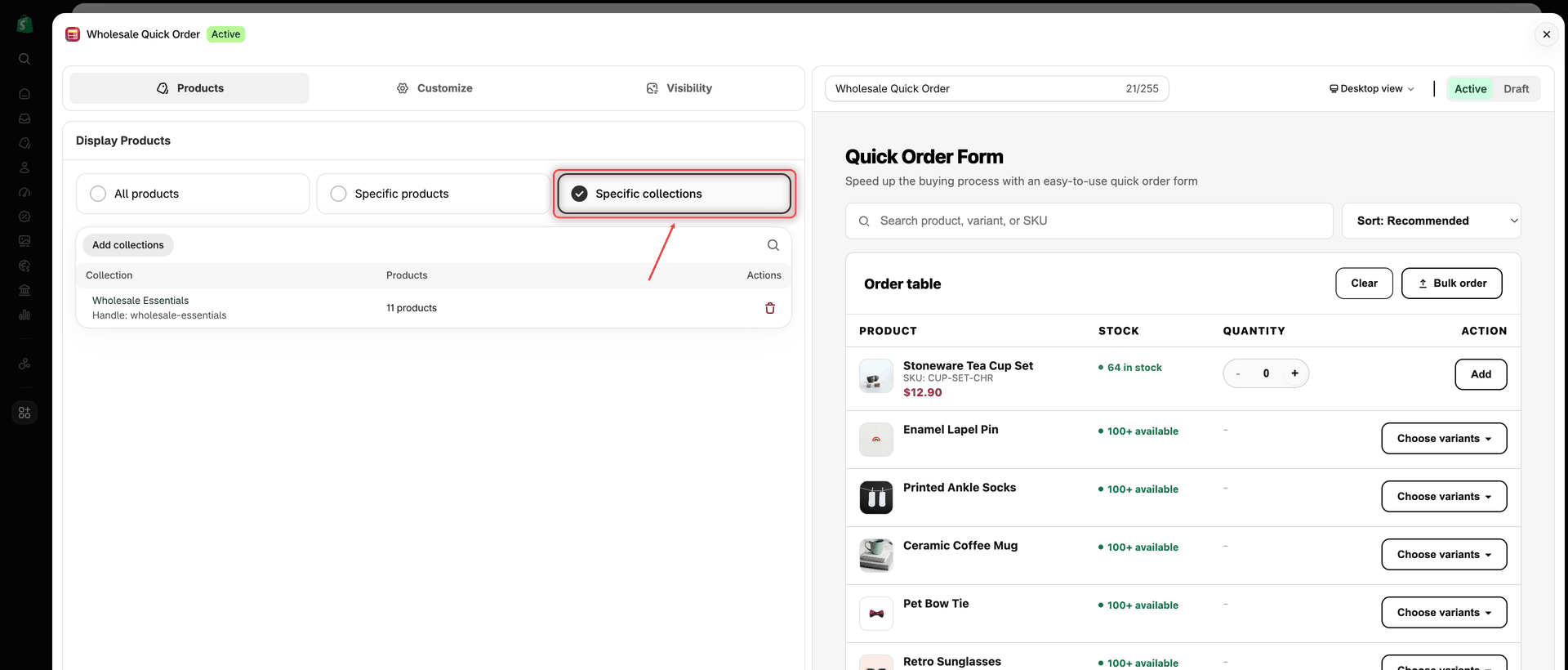Viewport: 1568px width, 670px height.
Task: Choose variants for Enamel Lapel Pin
Action: (1444, 439)
